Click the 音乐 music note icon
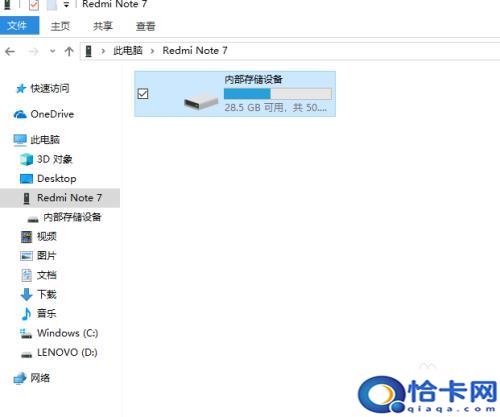The height and width of the screenshot is (417, 500). pyautogui.click(x=26, y=314)
